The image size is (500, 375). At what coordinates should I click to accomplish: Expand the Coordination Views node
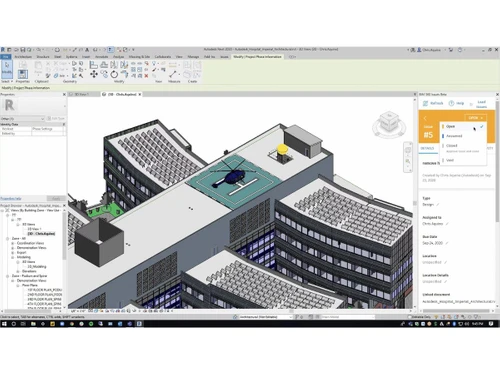13,243
